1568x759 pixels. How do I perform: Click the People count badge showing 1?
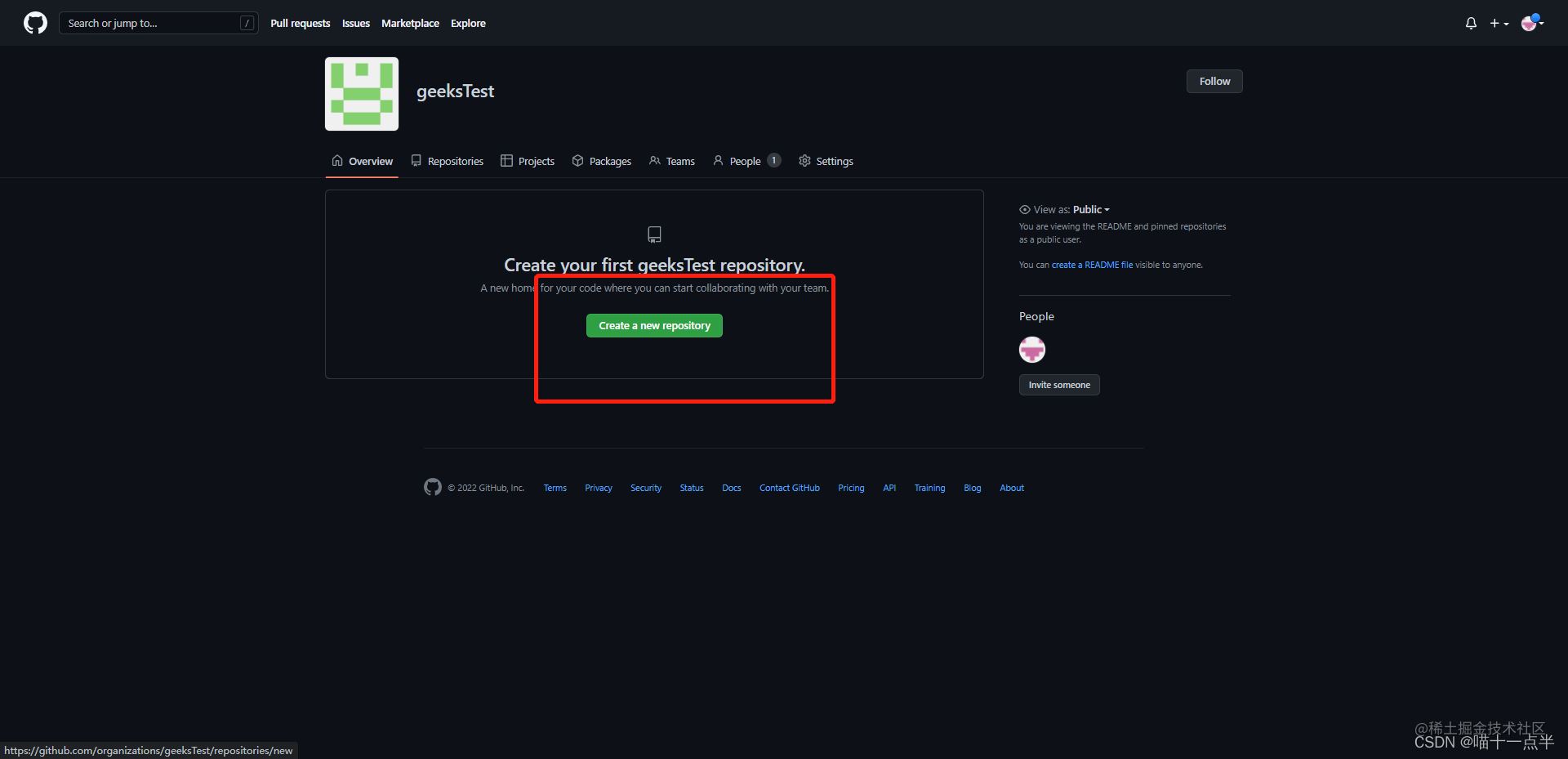click(773, 160)
